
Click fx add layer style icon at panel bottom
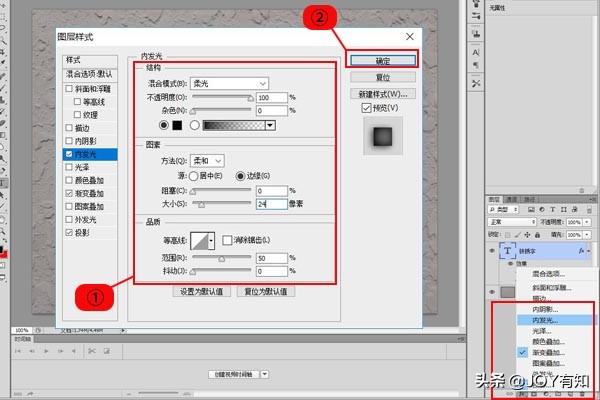pos(522,393)
